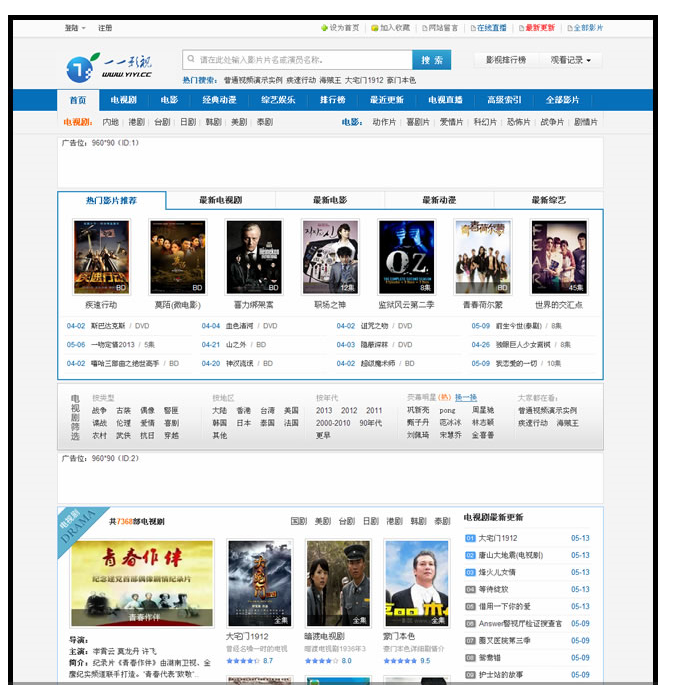Expand the 登陆 login dropdown

tap(75, 28)
